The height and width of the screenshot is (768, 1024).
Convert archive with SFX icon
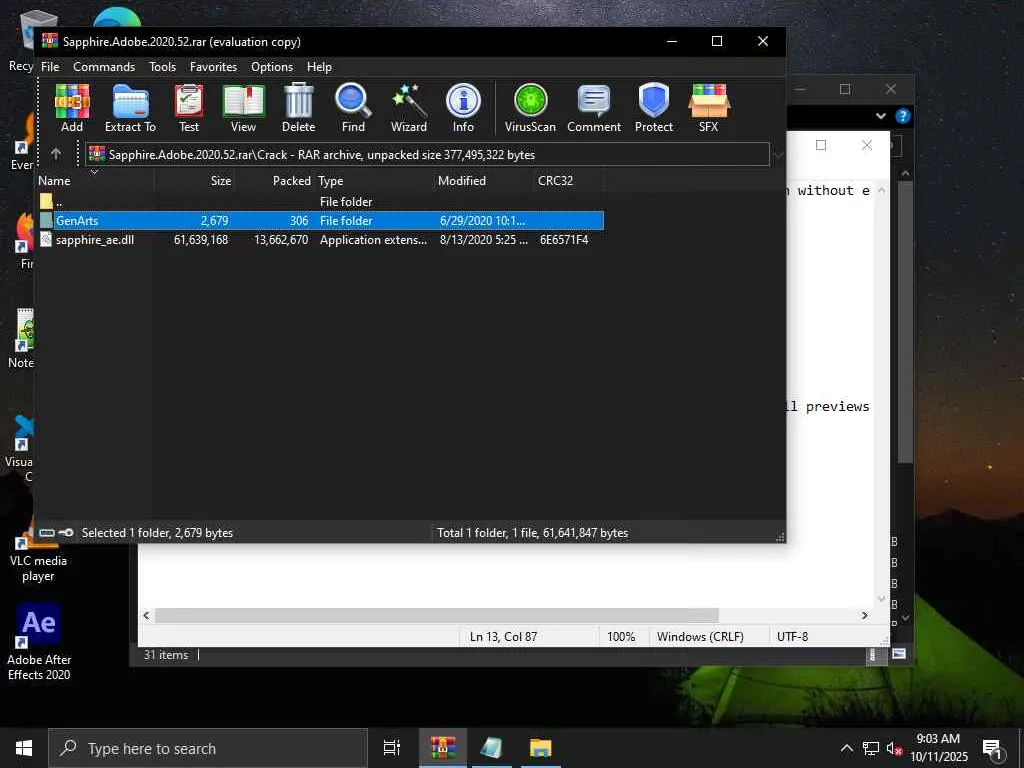(709, 108)
